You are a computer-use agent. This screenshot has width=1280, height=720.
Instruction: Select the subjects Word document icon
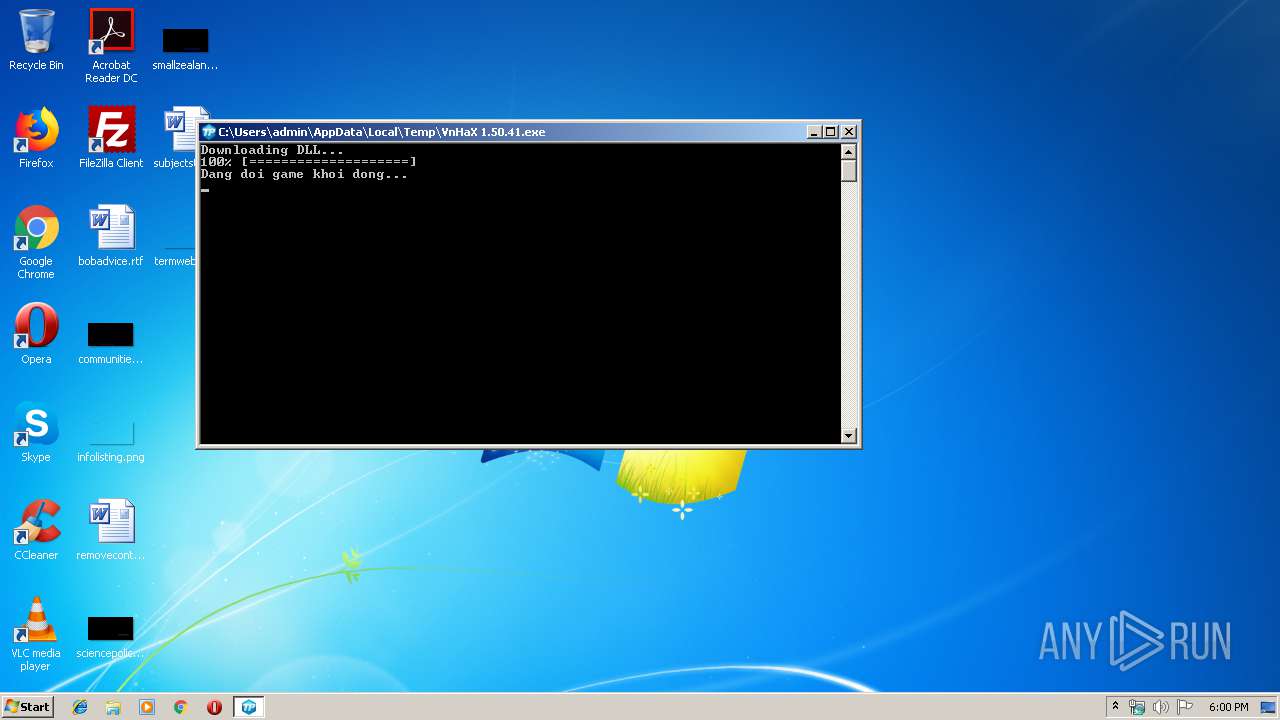coord(180,138)
